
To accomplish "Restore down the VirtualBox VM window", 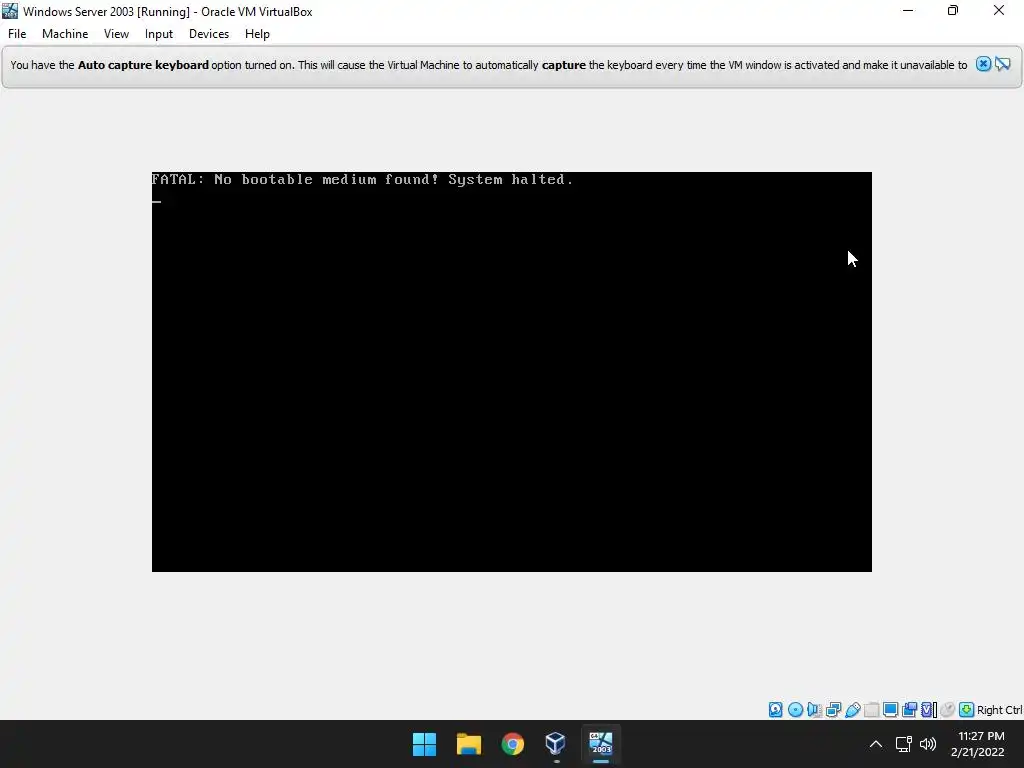I will point(953,10).
